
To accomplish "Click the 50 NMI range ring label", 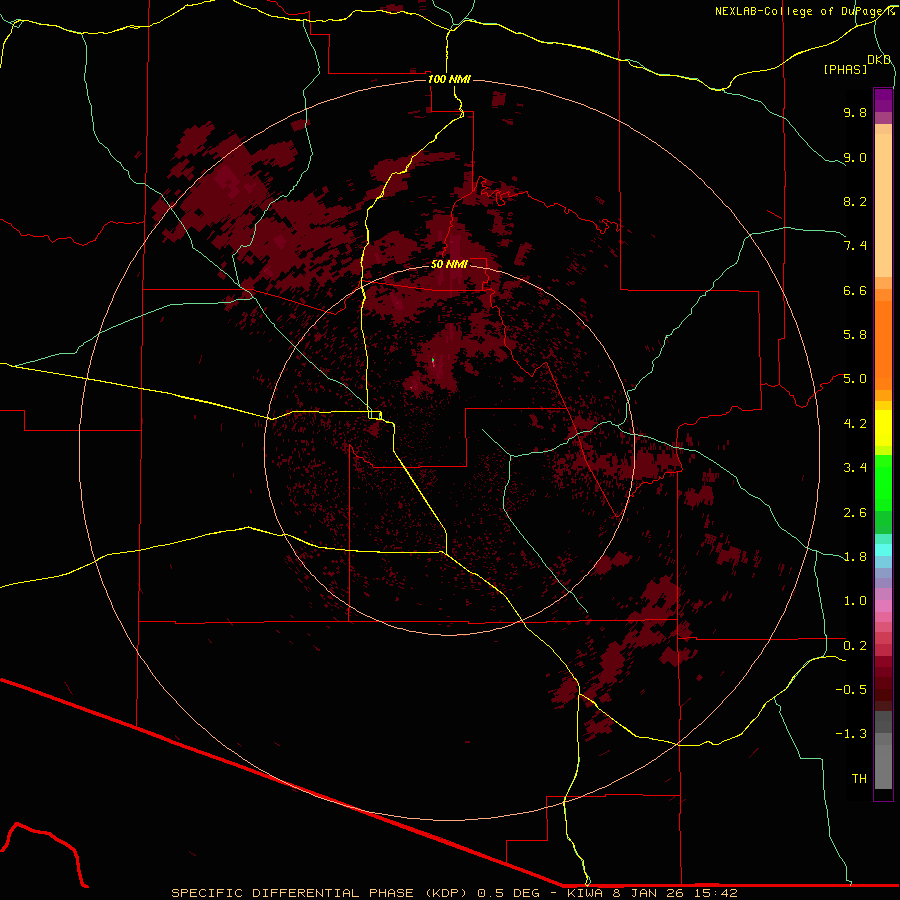I will (x=449, y=264).
